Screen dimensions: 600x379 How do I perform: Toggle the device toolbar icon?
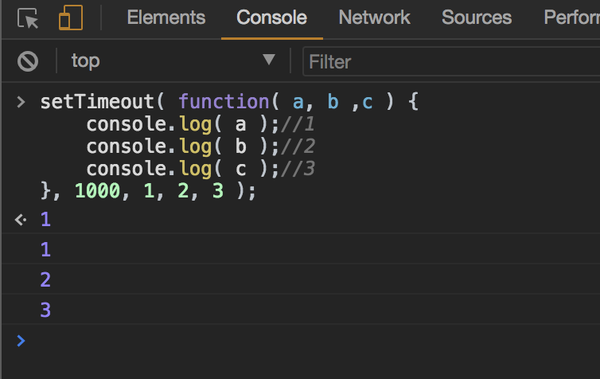(70, 17)
